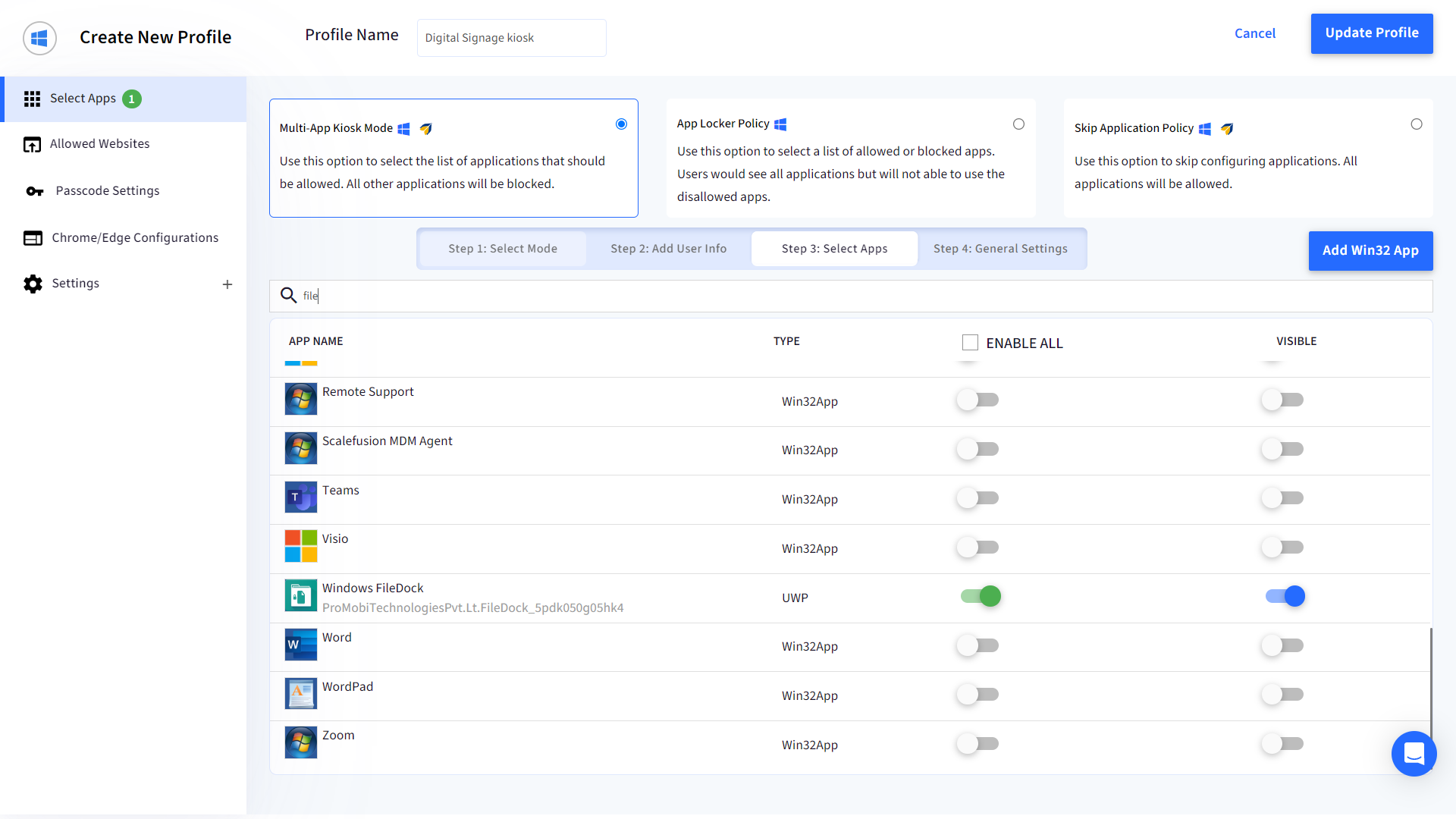1456x819 pixels.
Task: Enable the Teams app toggle
Action: pos(977,498)
